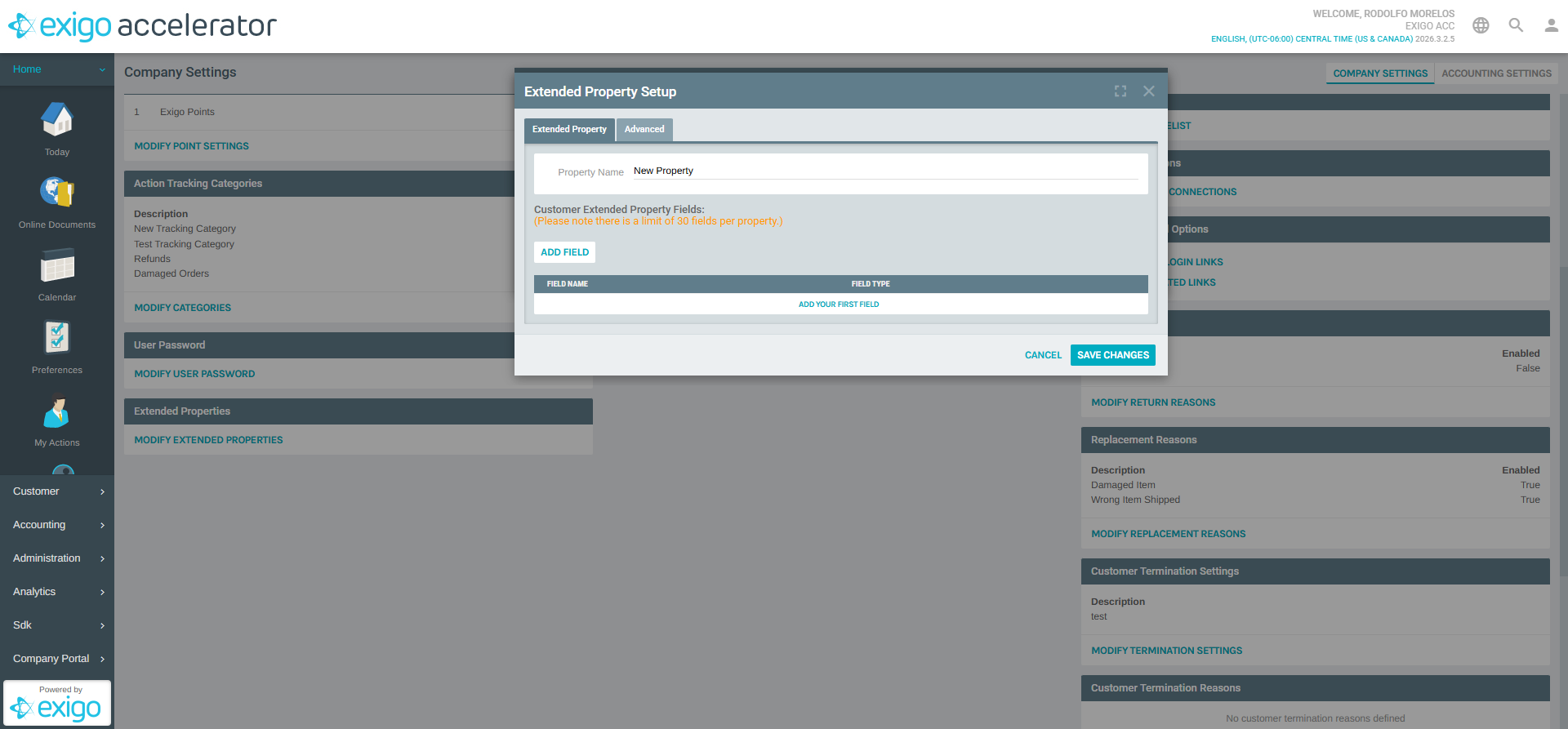Click Modify Extended Properties link
Screen dimensions: 1568x729
[208, 440]
